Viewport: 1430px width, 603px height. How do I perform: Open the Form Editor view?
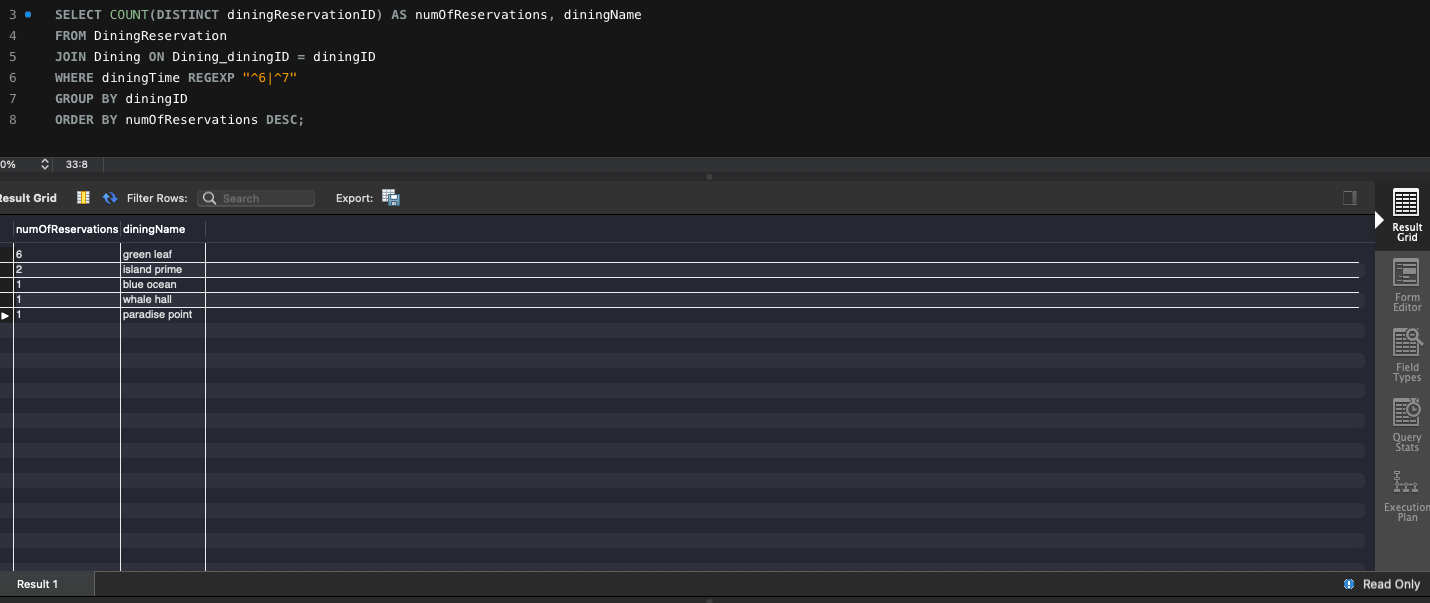coord(1406,285)
